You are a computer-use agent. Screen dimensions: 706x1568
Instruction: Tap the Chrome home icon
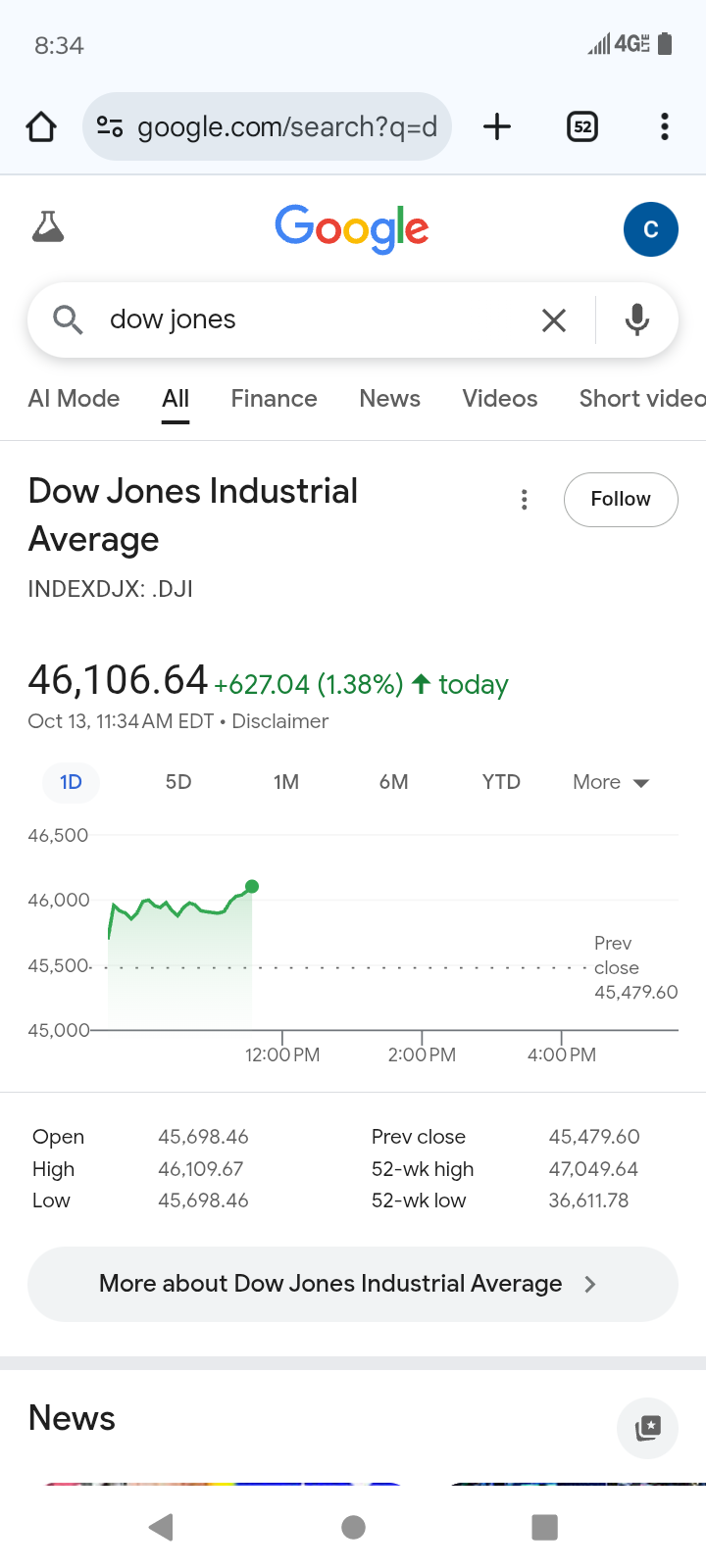[41, 126]
